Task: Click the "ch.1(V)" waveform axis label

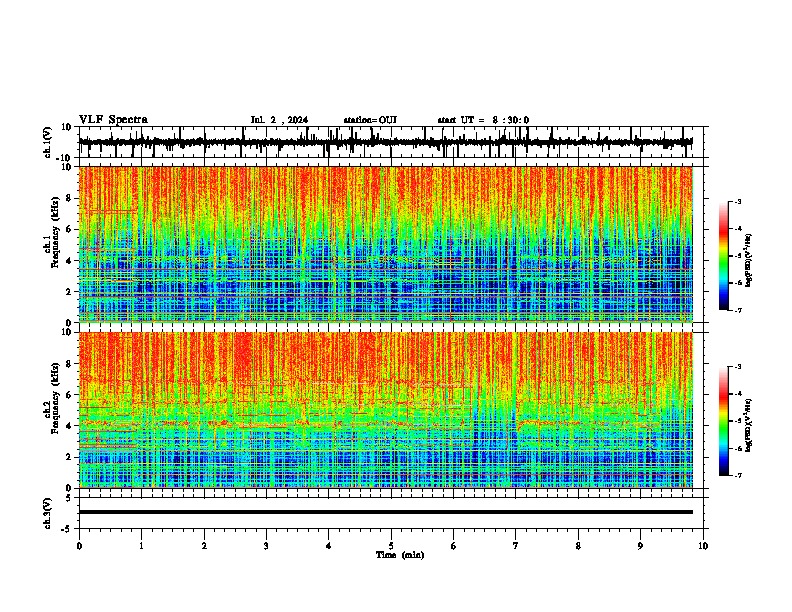Action: [x=48, y=142]
